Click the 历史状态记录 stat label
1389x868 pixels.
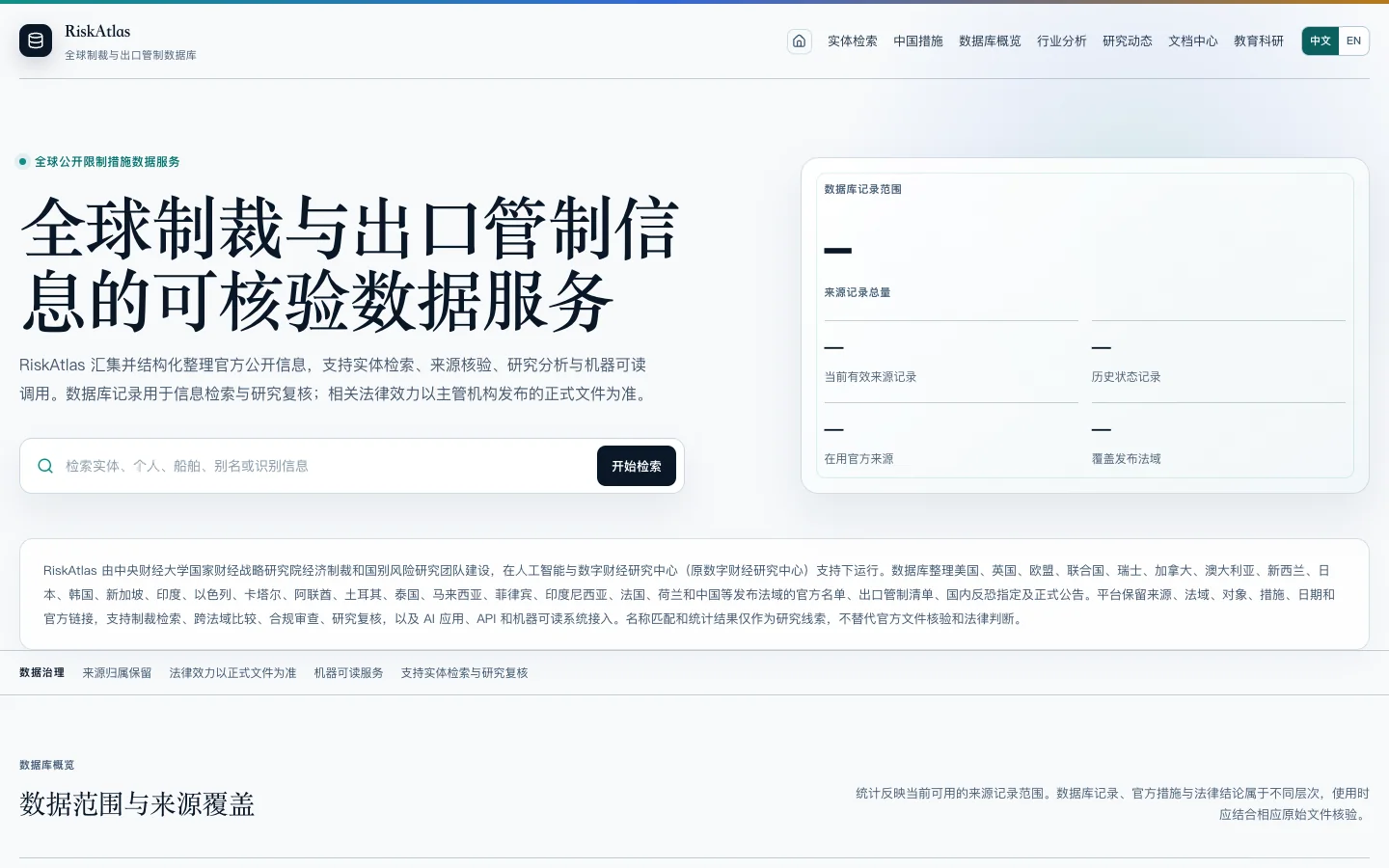pos(1126,377)
